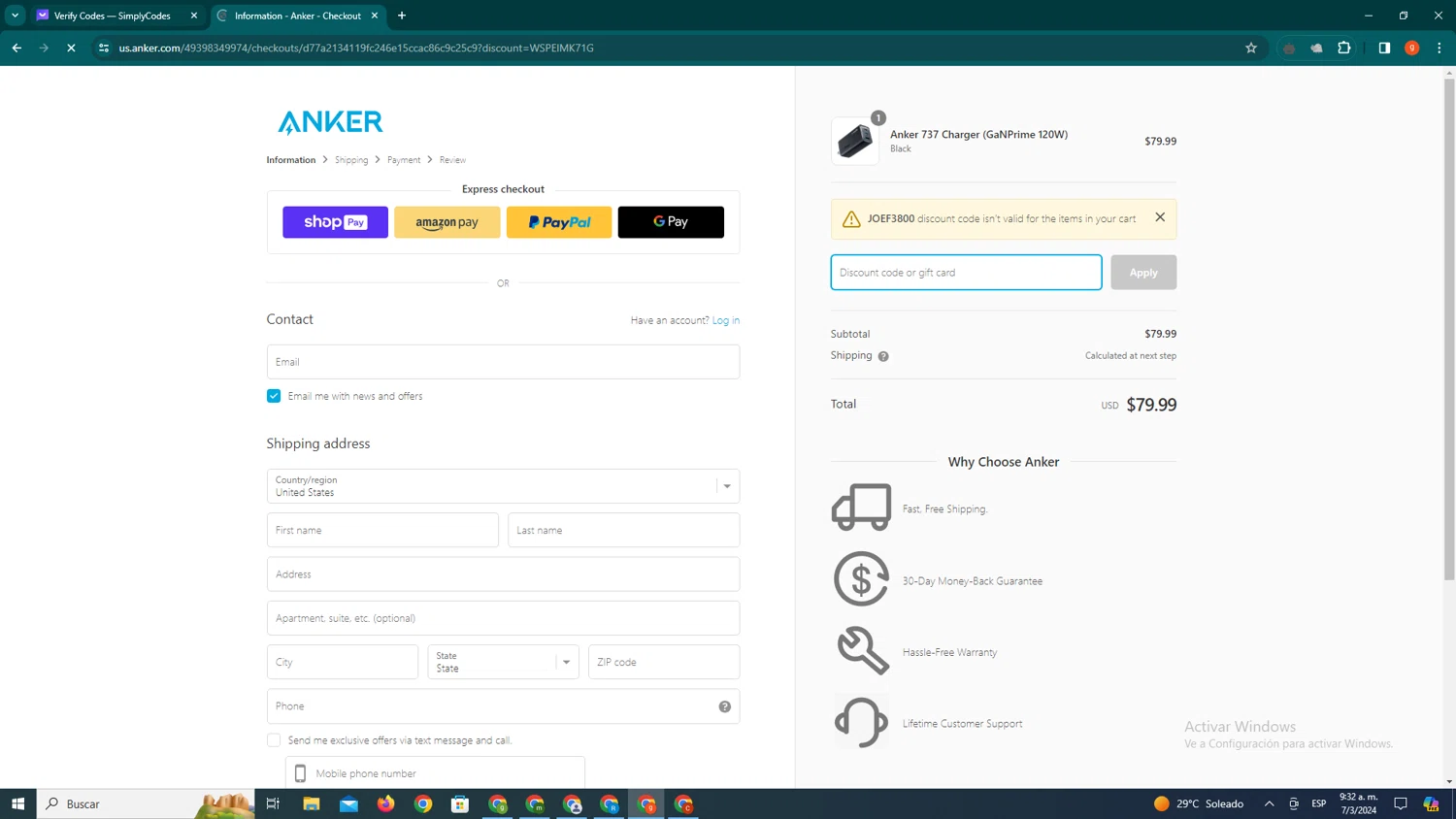Click the ESP language indicator

coord(1318,803)
